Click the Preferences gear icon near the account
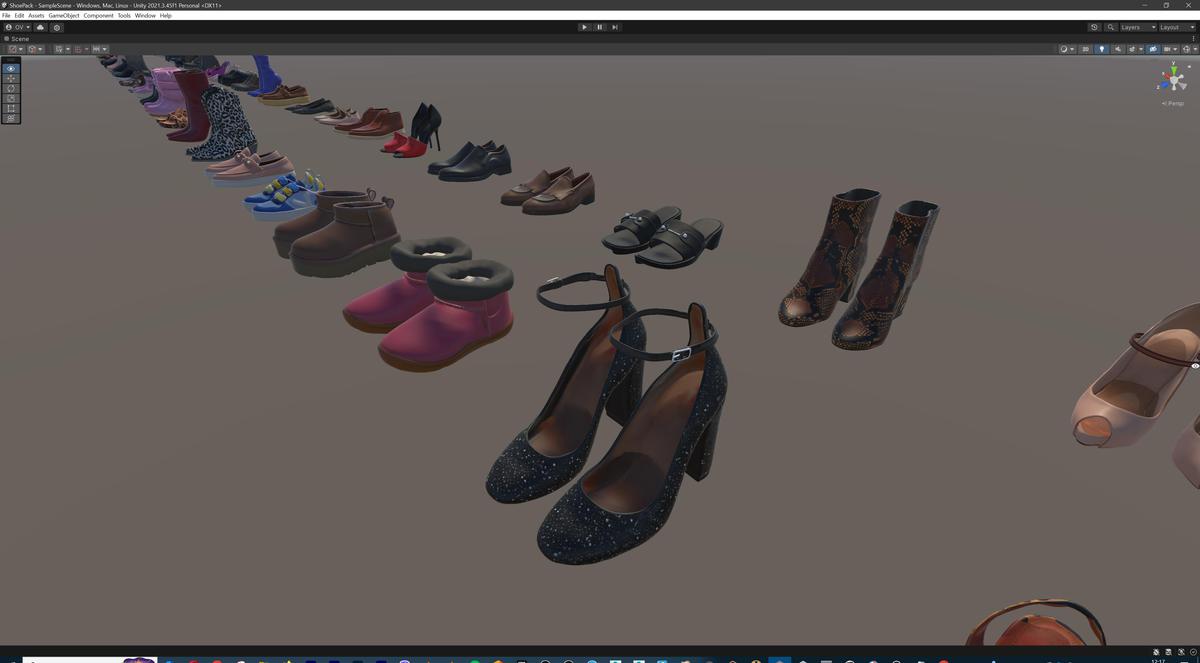 pos(57,27)
